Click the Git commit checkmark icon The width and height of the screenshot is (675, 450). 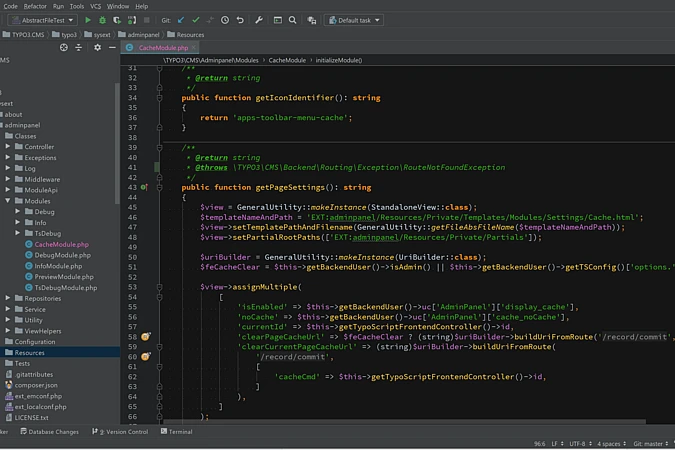pos(196,20)
